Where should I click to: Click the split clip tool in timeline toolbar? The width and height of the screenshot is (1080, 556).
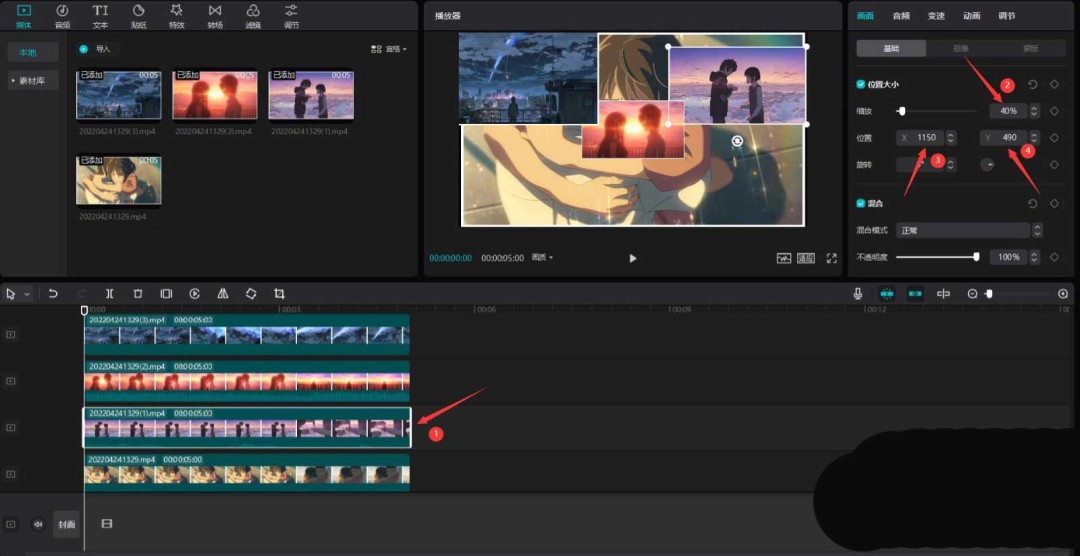[x=110, y=294]
